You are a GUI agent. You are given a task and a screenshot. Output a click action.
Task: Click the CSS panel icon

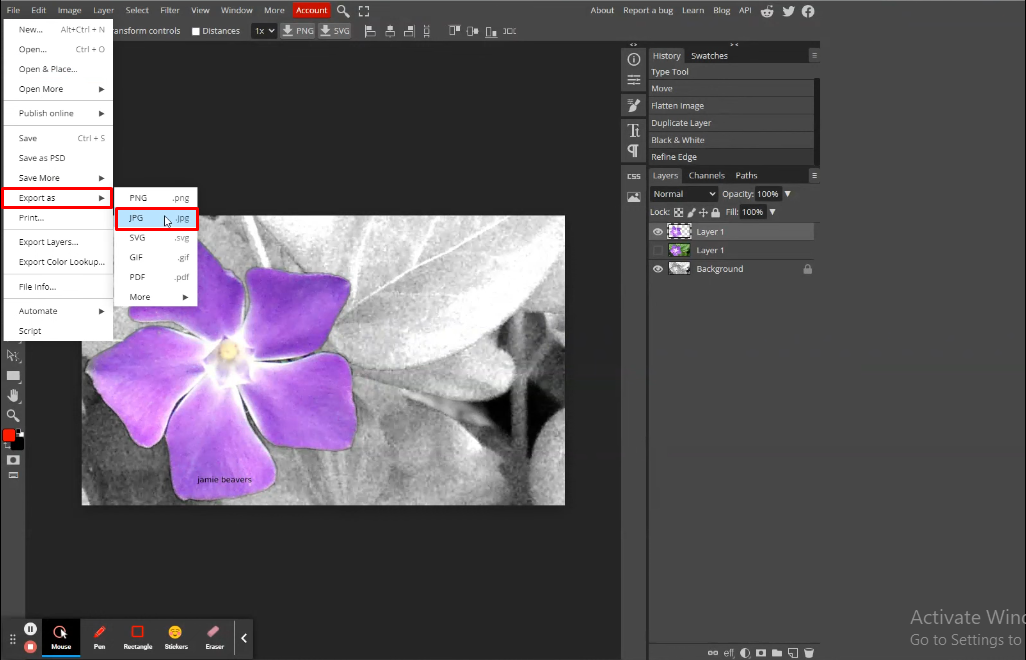(x=633, y=175)
